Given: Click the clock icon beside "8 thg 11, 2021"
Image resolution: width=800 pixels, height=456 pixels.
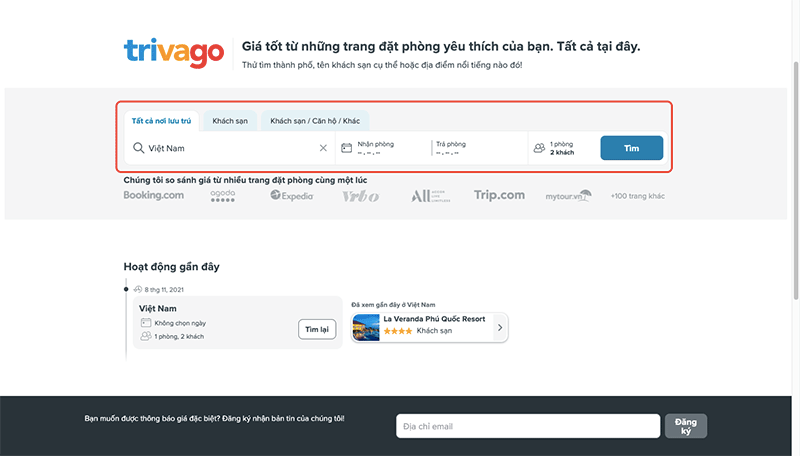Looking at the screenshot, I should (138, 289).
